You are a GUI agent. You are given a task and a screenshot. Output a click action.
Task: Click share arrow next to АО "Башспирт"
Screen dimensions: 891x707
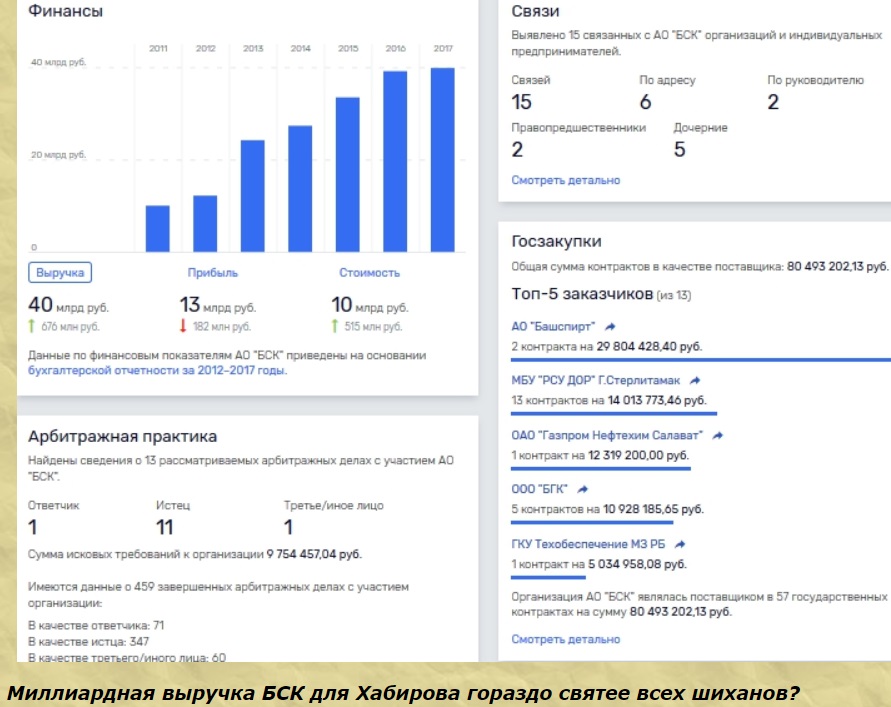coord(611,327)
